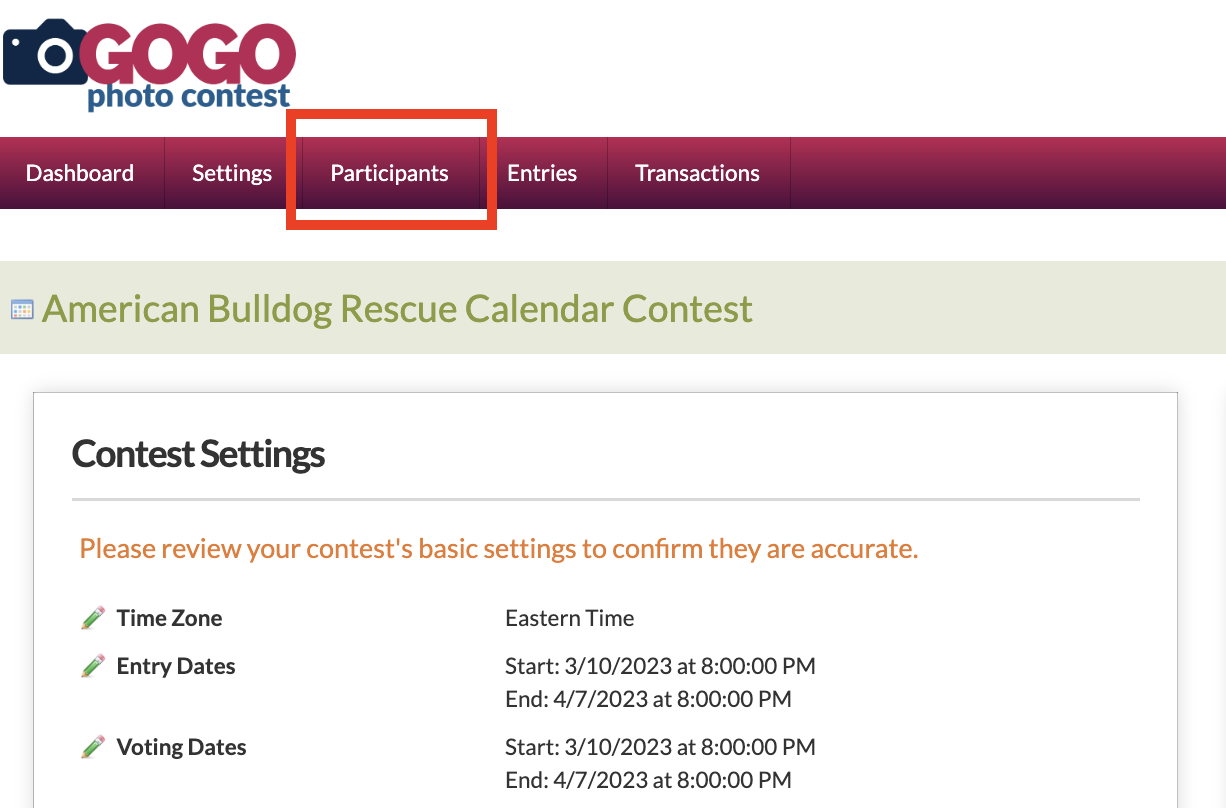This screenshot has height=808, width=1226.
Task: Click the Eastern Time value
Action: (570, 619)
